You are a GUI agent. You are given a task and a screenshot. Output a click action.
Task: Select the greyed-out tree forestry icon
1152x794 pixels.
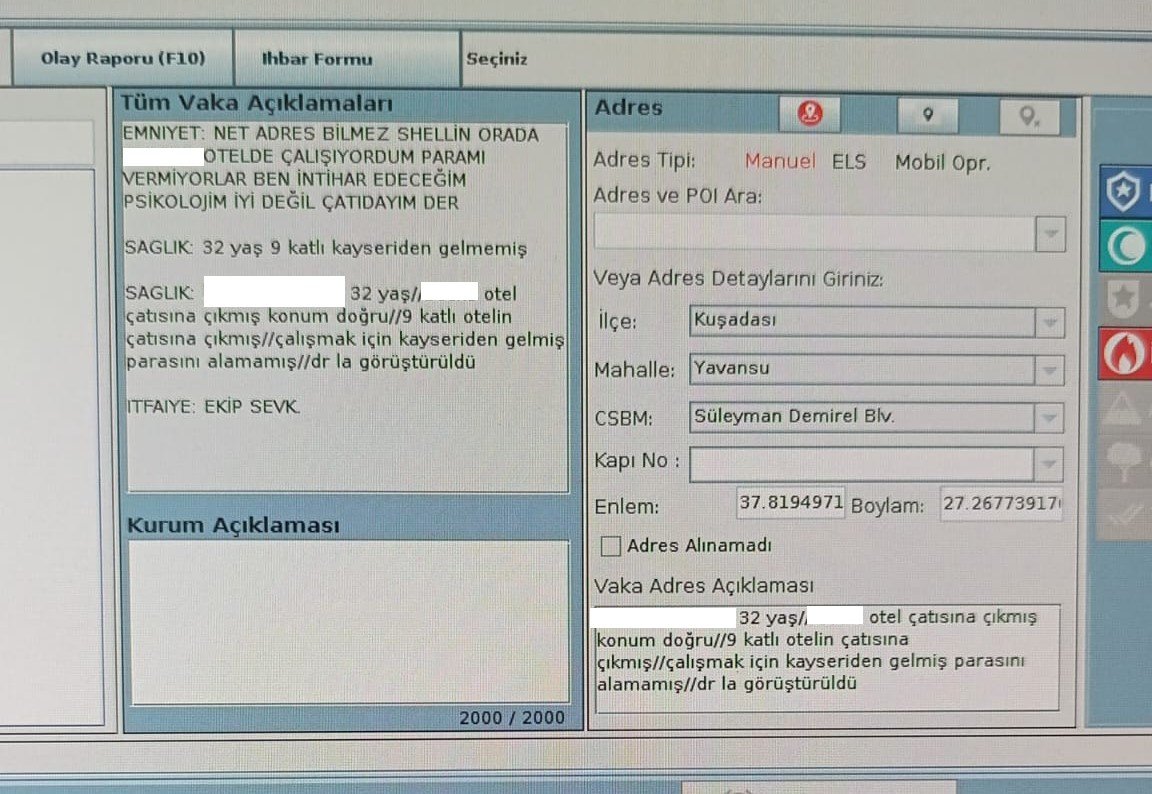point(1125,461)
